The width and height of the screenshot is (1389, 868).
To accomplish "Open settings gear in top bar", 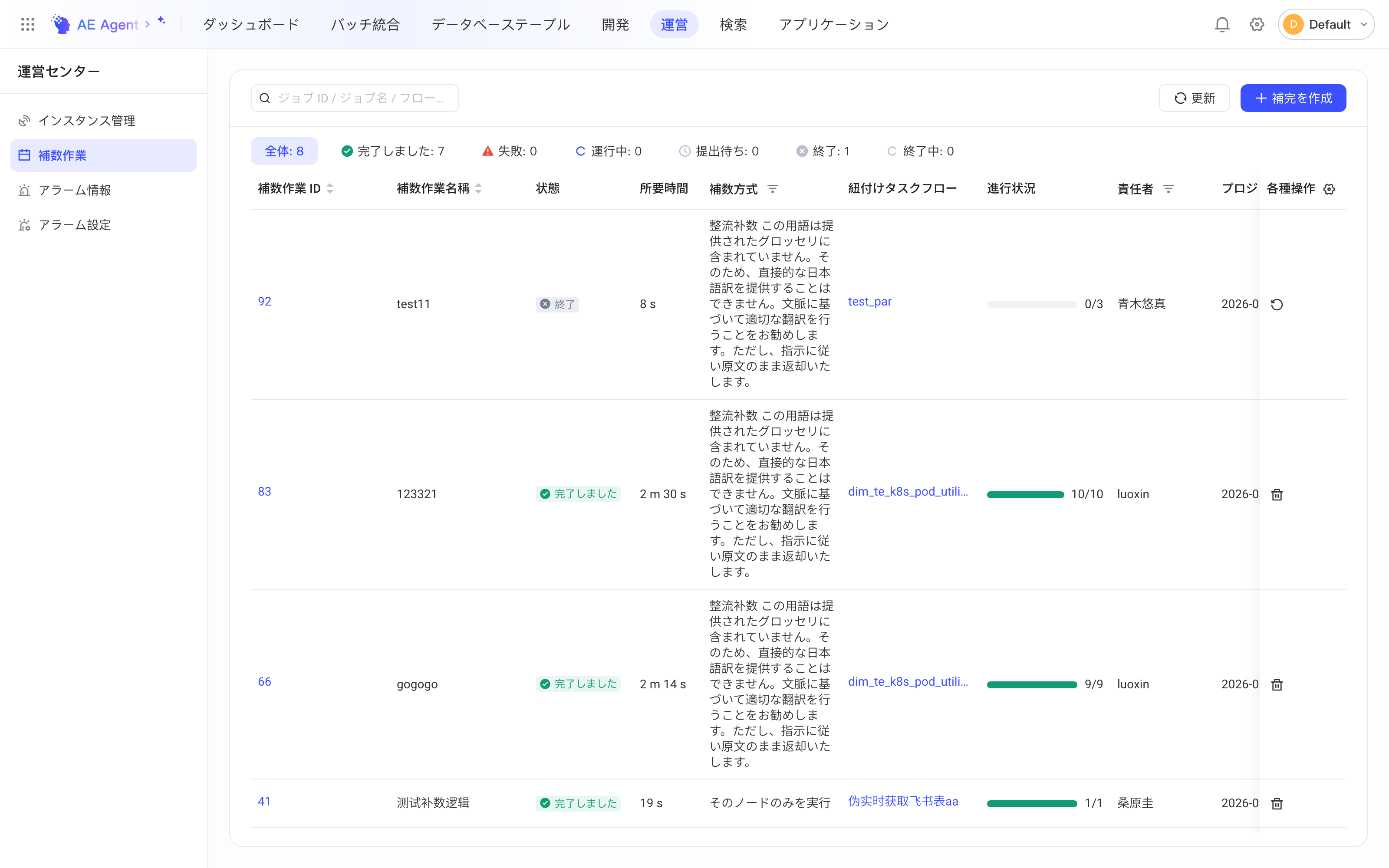I will coord(1257,24).
